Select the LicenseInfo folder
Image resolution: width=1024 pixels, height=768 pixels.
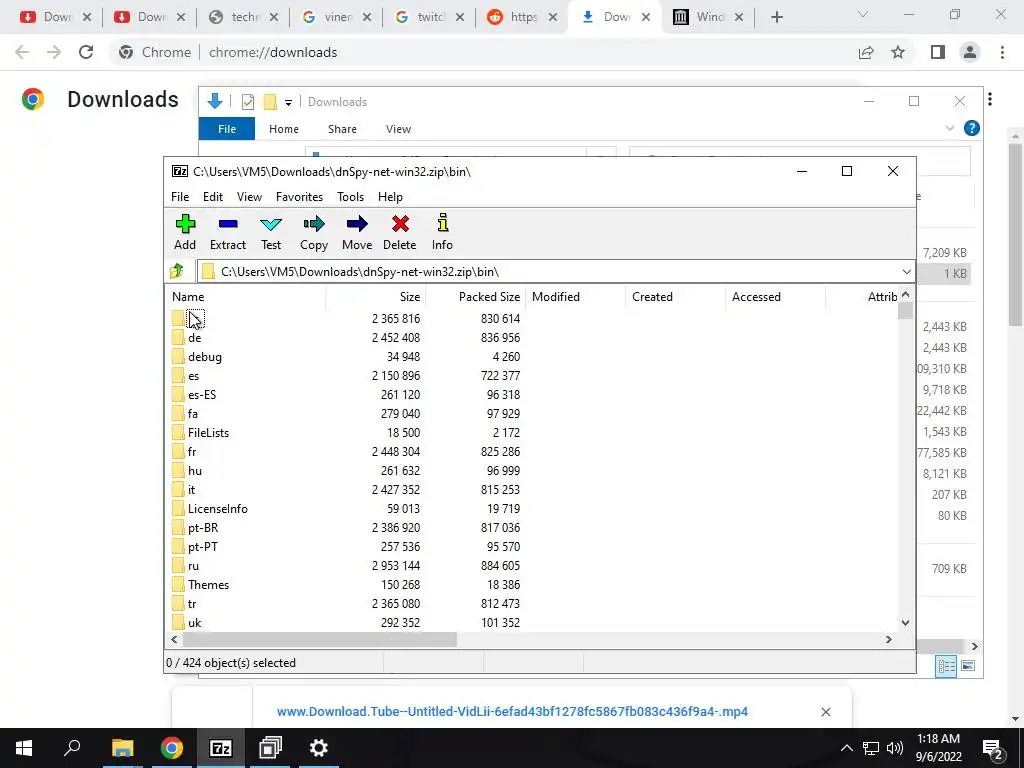point(217,509)
